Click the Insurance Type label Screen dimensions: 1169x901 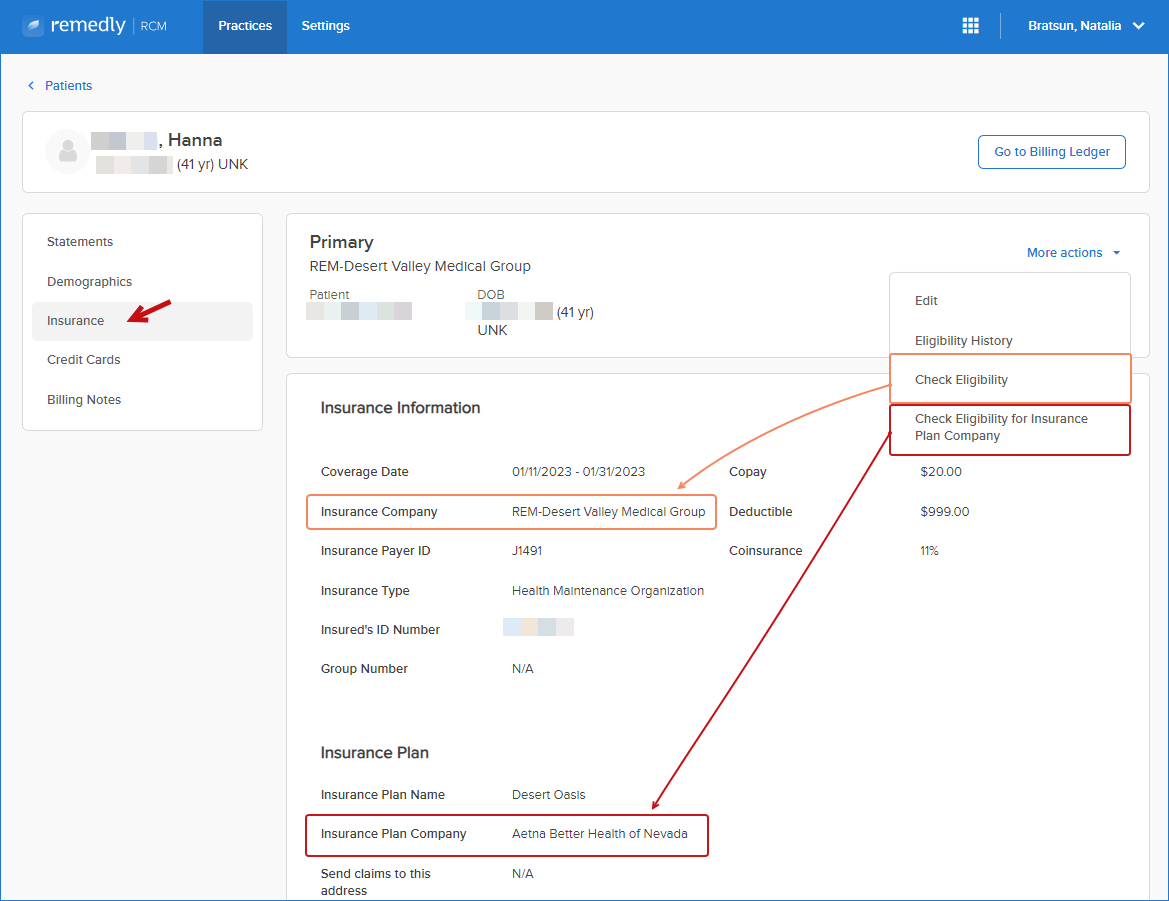pyautogui.click(x=365, y=591)
